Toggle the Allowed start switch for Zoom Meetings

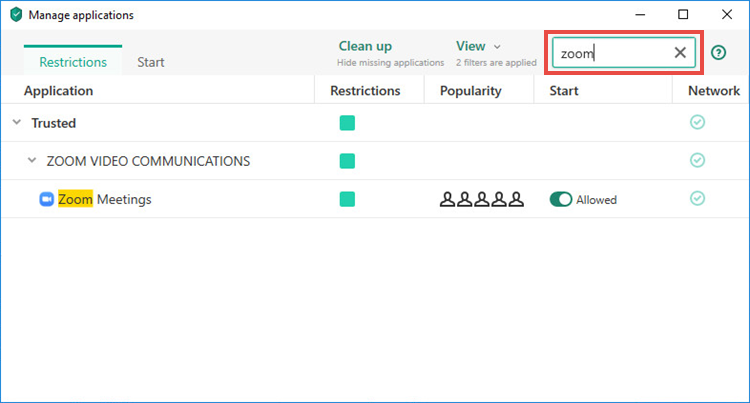[561, 199]
